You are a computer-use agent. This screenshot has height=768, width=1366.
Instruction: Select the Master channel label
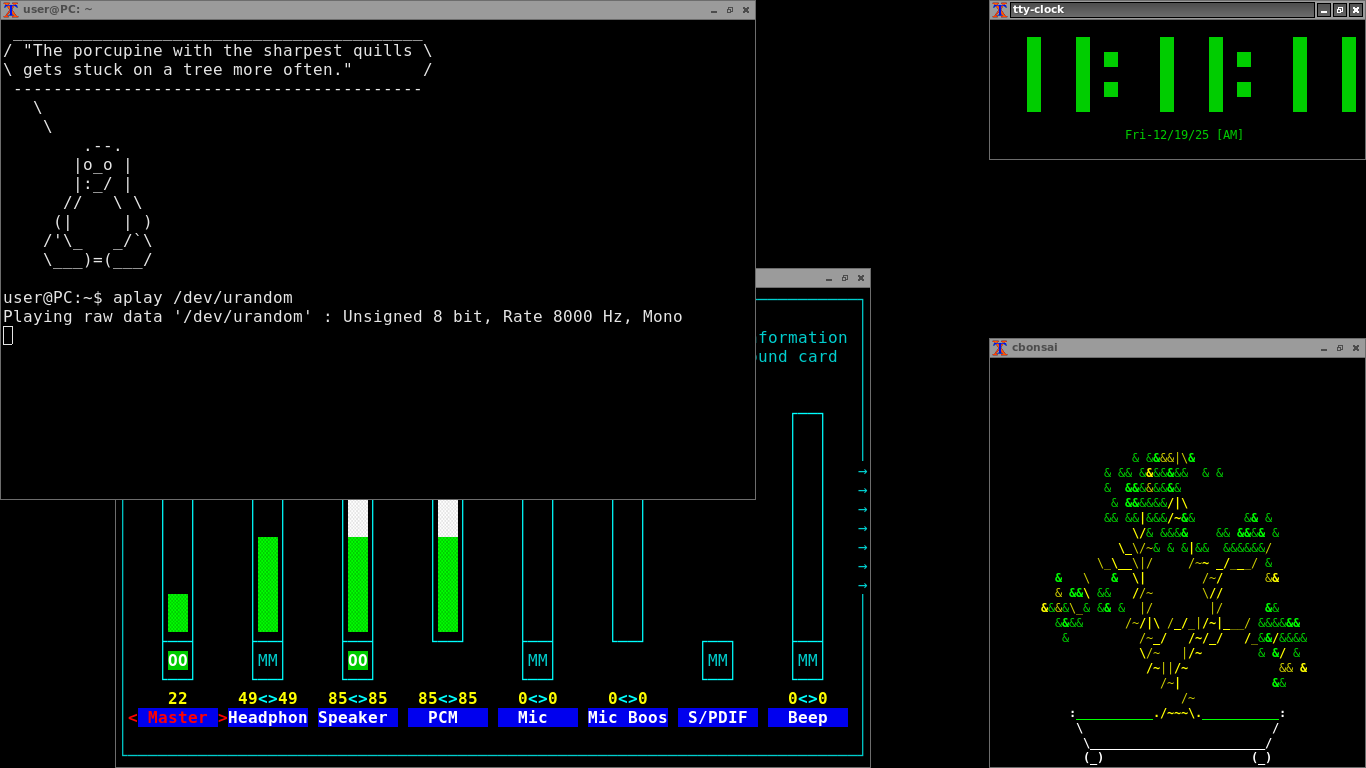[178, 718]
